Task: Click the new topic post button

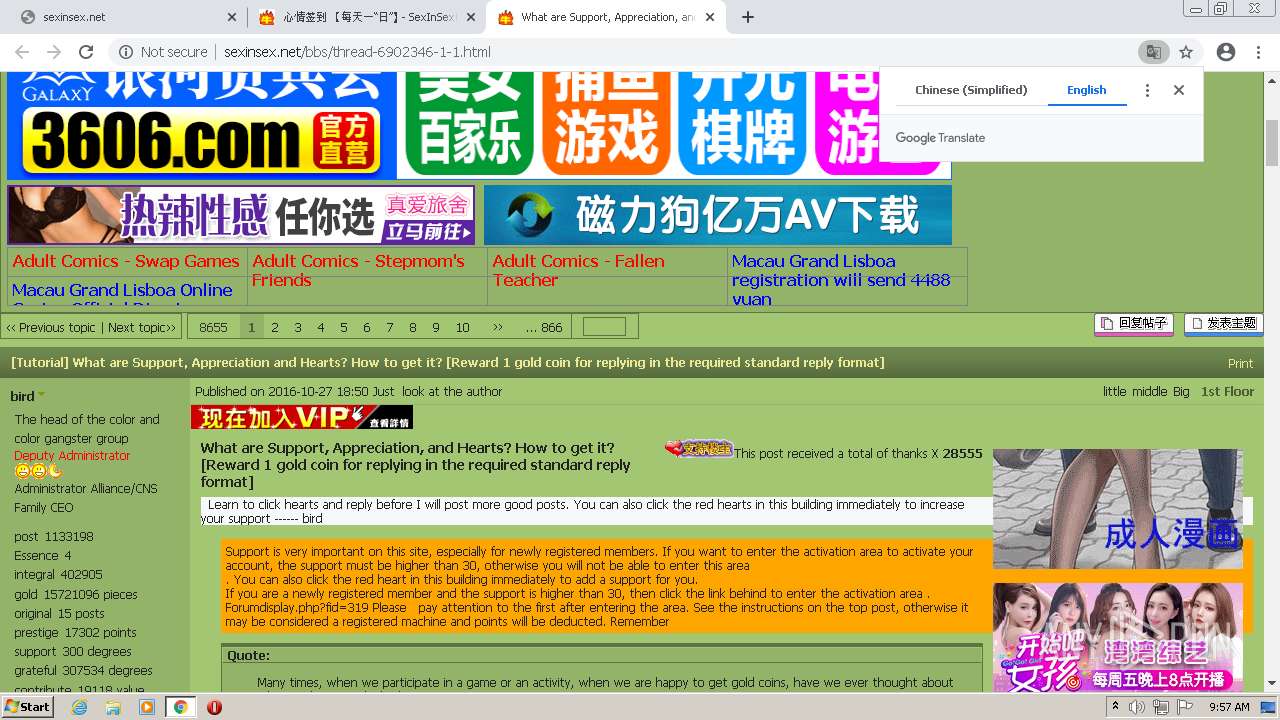Action: 1223,323
